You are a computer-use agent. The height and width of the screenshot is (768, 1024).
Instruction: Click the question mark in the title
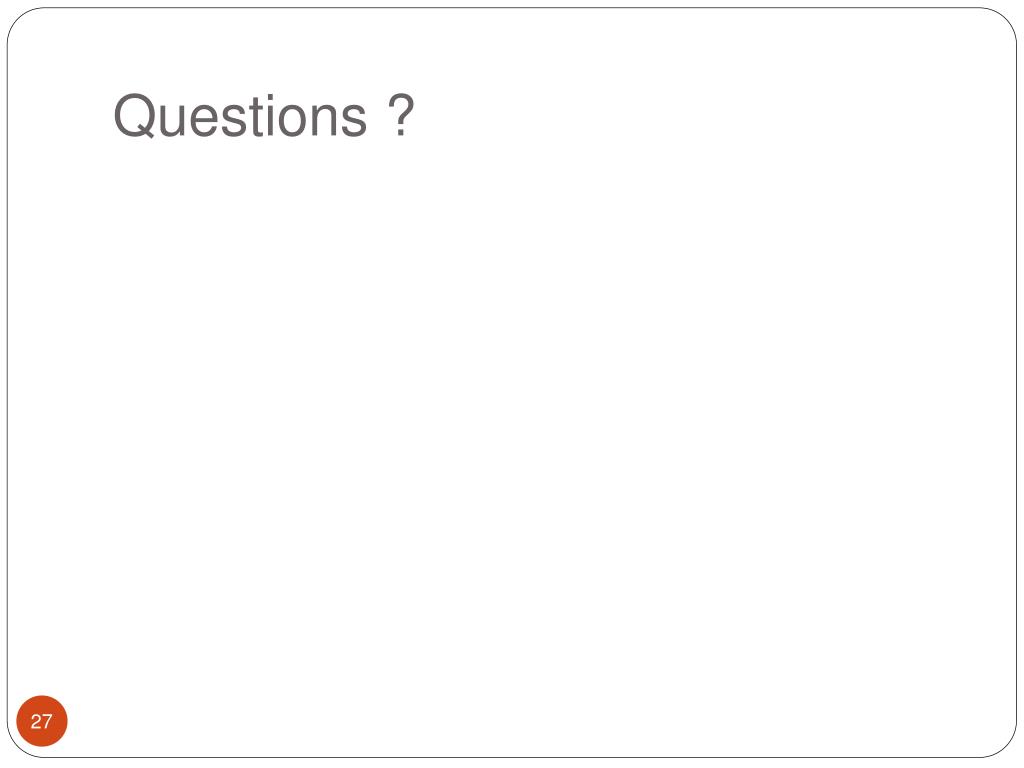coord(402,115)
